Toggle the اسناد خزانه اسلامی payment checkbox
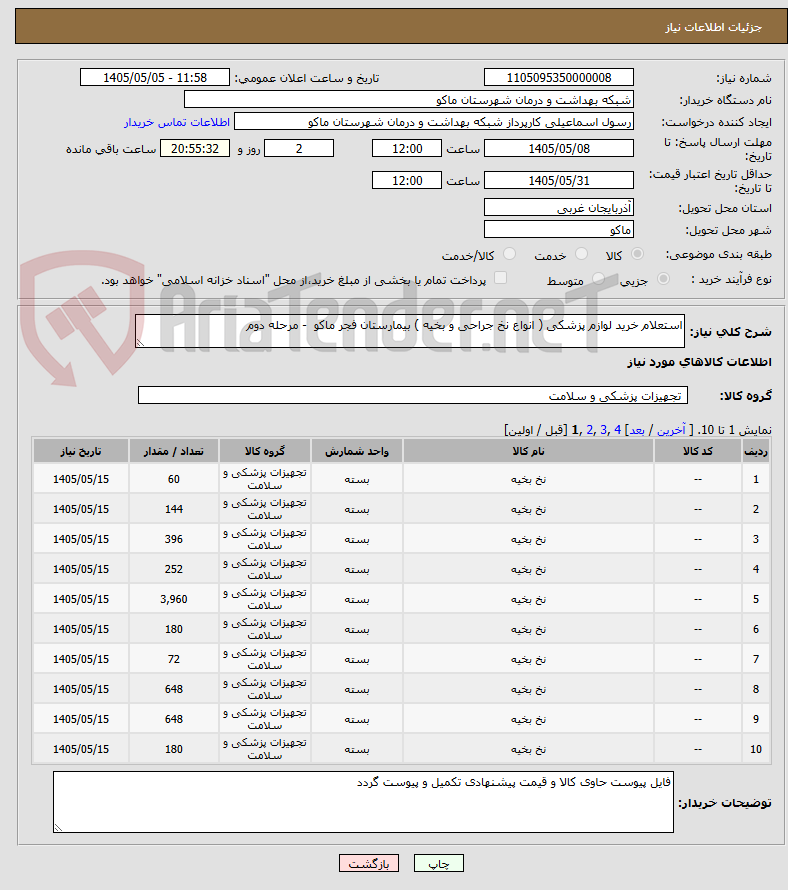 pyautogui.click(x=500, y=278)
